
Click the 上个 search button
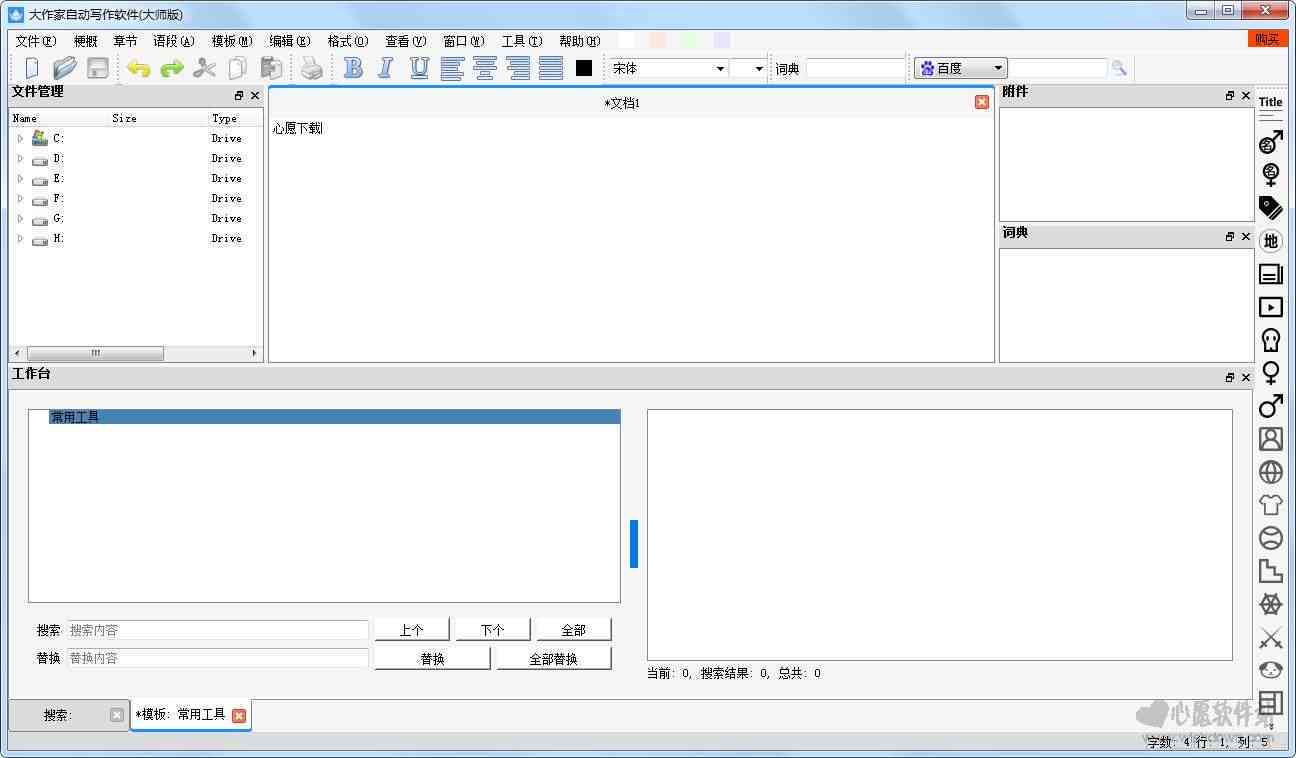coord(411,630)
